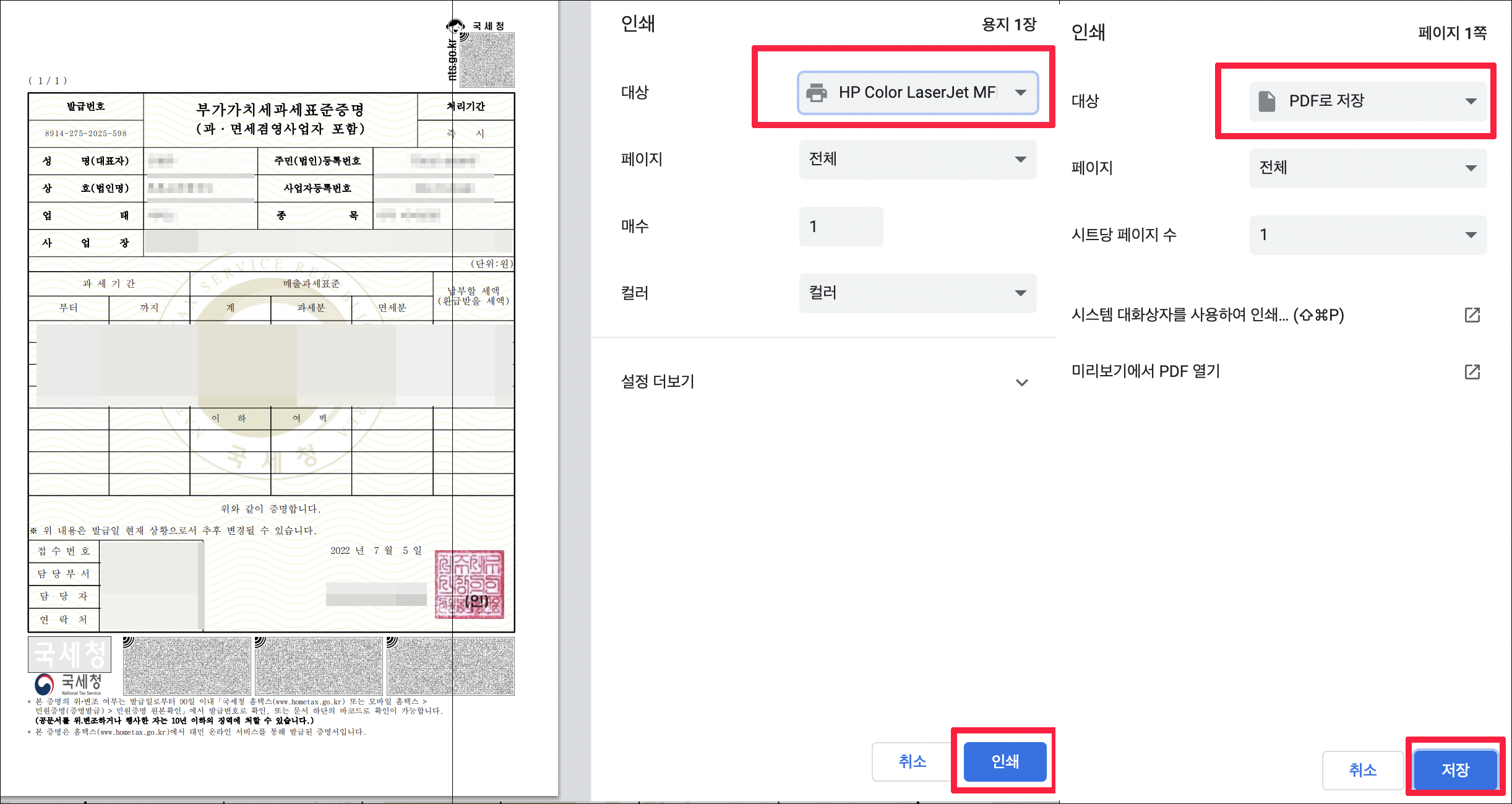Click the certificate page preview thumbnail
1512x804 pixels.
pyautogui.click(x=279, y=398)
